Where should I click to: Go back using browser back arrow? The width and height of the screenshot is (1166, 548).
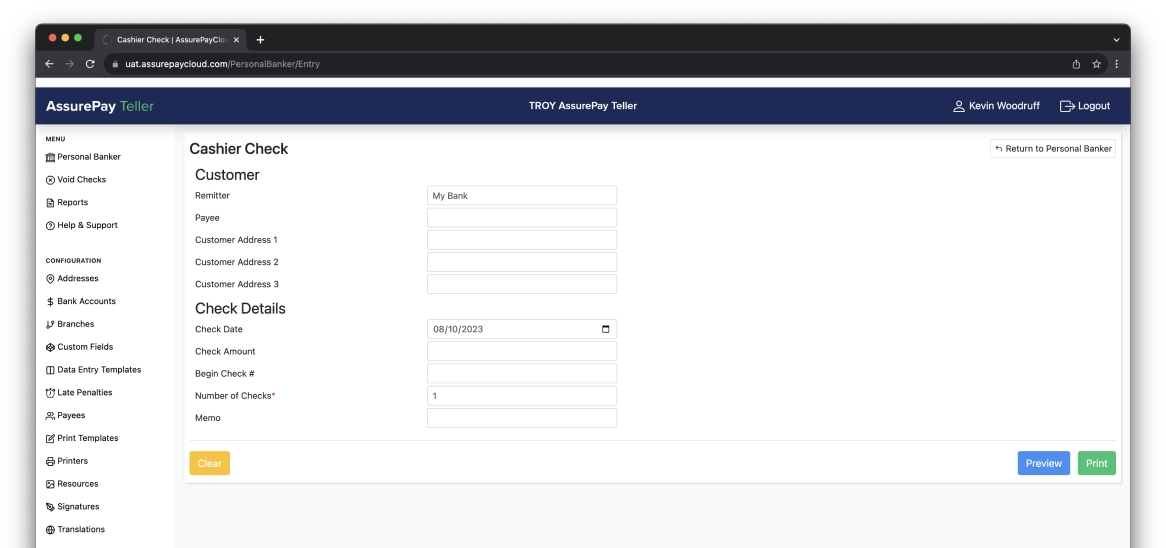(49, 64)
